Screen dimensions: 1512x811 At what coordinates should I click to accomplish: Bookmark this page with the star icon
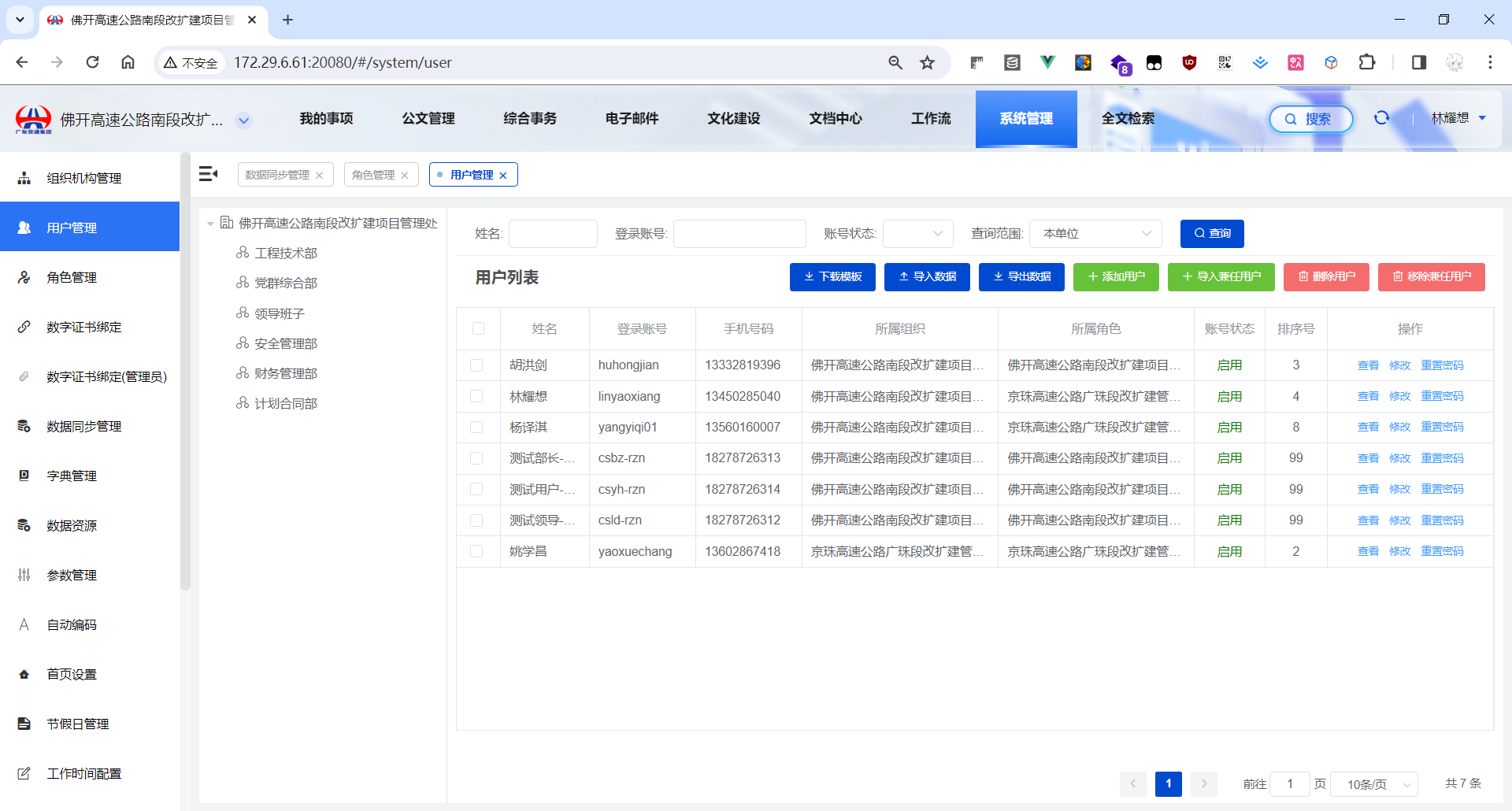[927, 62]
